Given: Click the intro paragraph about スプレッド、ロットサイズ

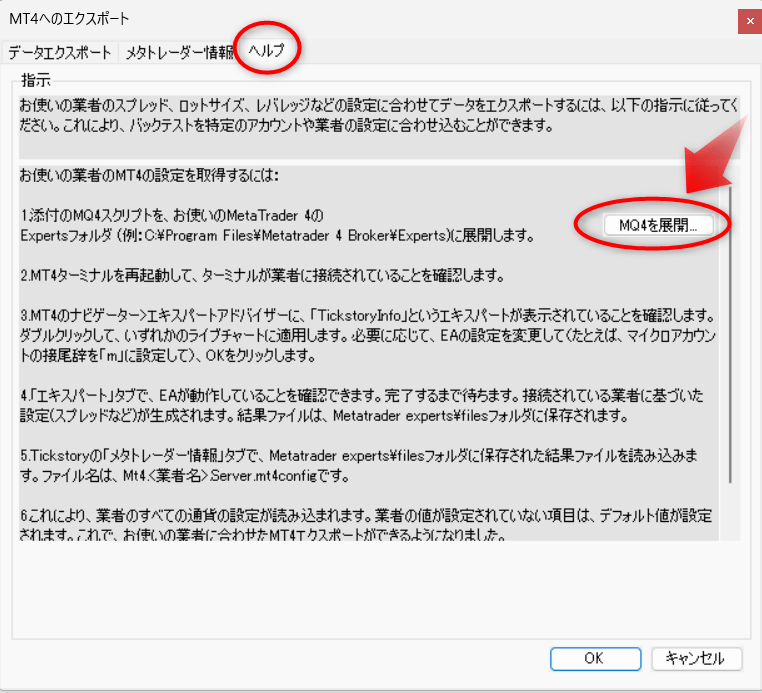Looking at the screenshot, I should click(x=379, y=115).
